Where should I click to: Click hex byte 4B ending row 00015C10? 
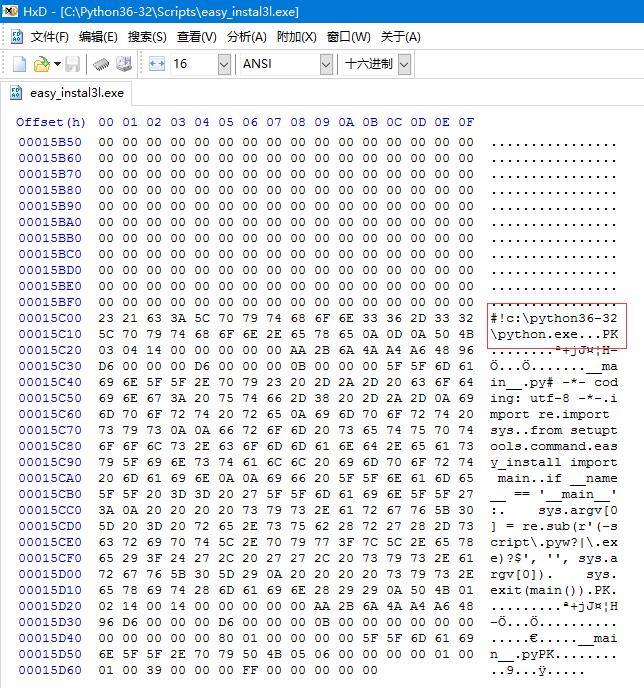pyautogui.click(x=466, y=334)
